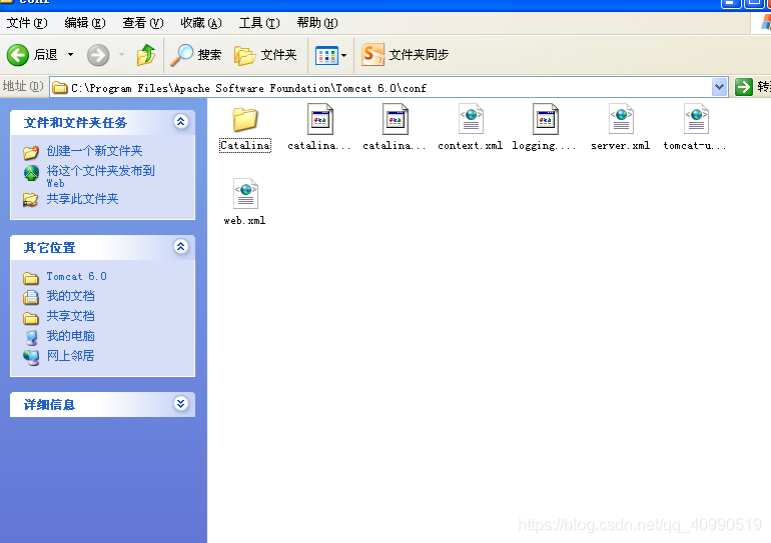Click 共享此文件夹 link
771x543 pixels.
pos(83,199)
